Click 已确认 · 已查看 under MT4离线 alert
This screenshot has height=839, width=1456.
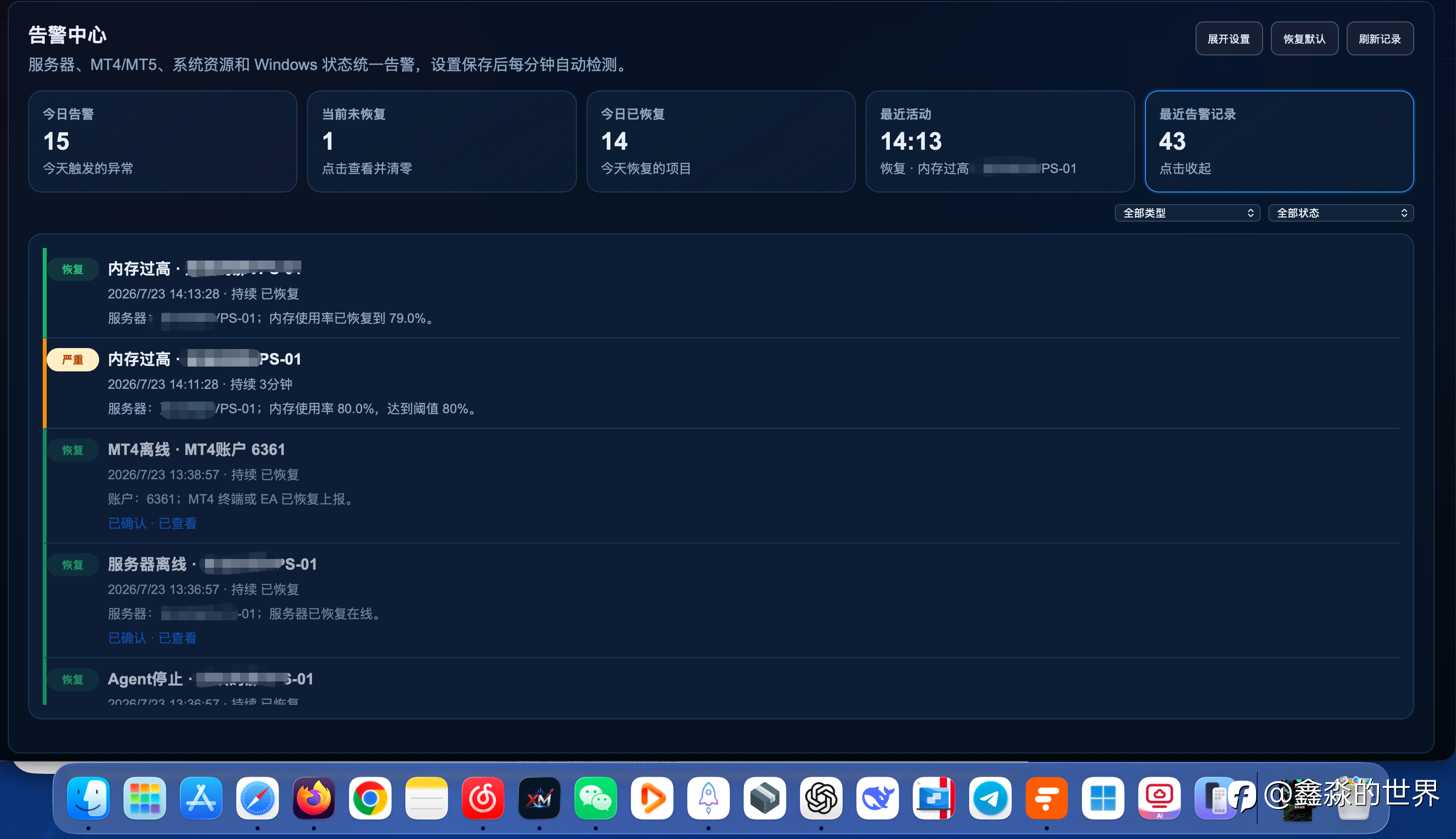(x=153, y=523)
